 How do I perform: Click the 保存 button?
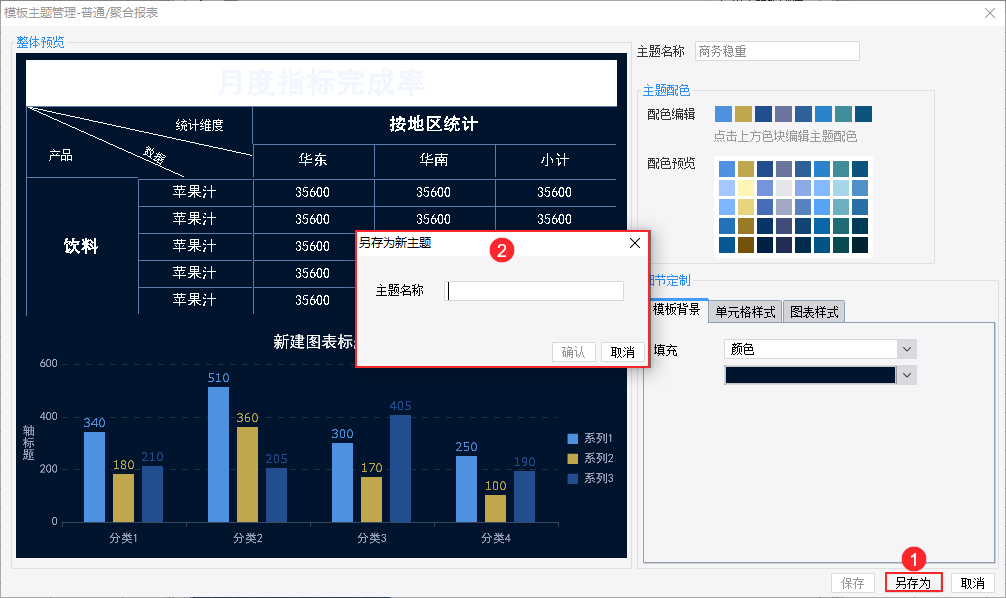pos(853,583)
